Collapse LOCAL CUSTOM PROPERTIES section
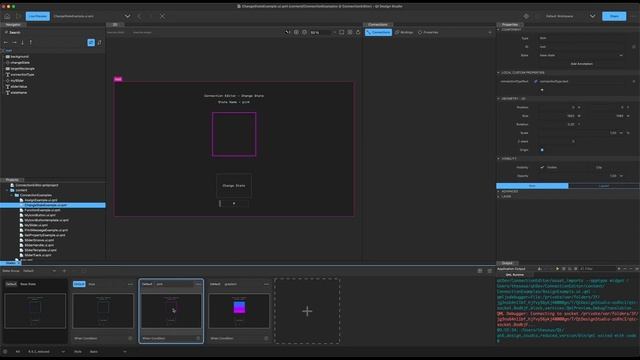The width and height of the screenshot is (640, 360). pos(498,73)
